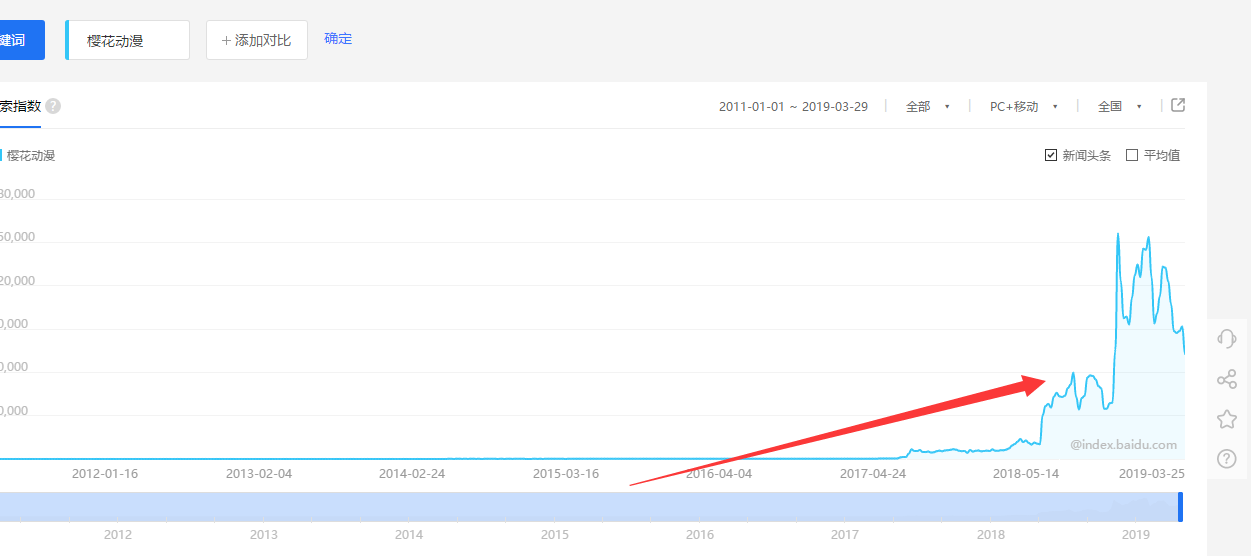
Task: Open the headset customer service icon
Action: [1227, 339]
